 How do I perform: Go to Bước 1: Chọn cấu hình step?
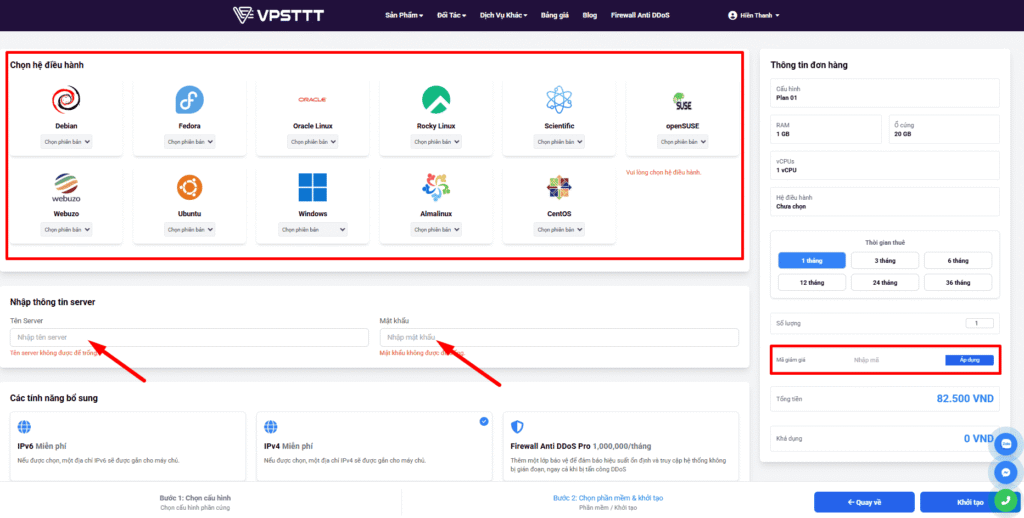(195, 502)
